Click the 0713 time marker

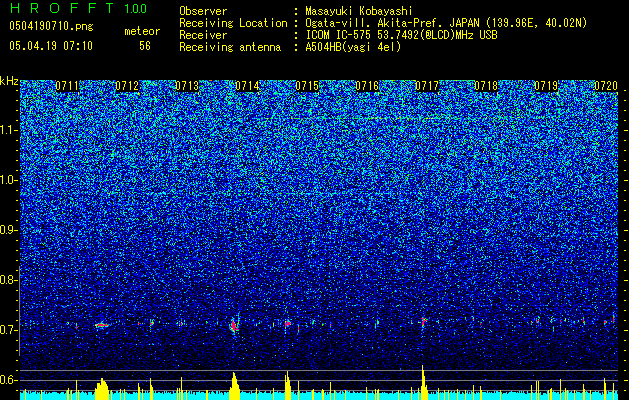point(187,86)
